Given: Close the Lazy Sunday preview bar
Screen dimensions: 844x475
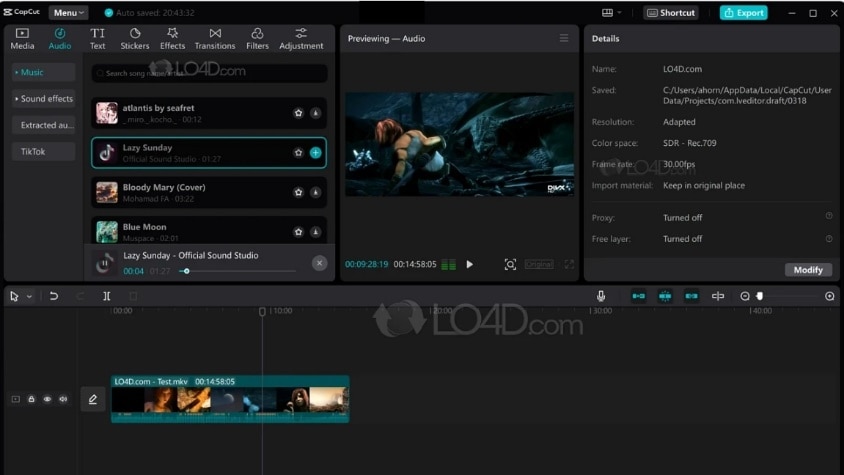Looking at the screenshot, I should click(x=319, y=263).
